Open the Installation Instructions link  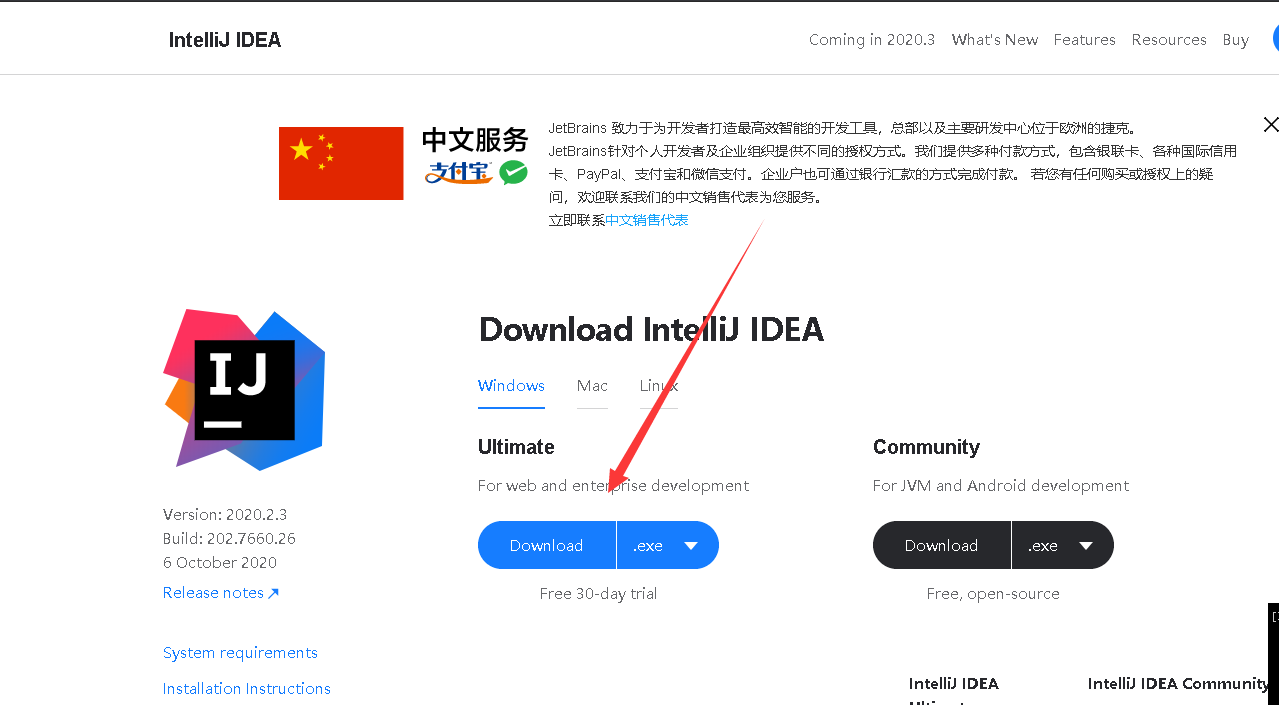[x=246, y=688]
